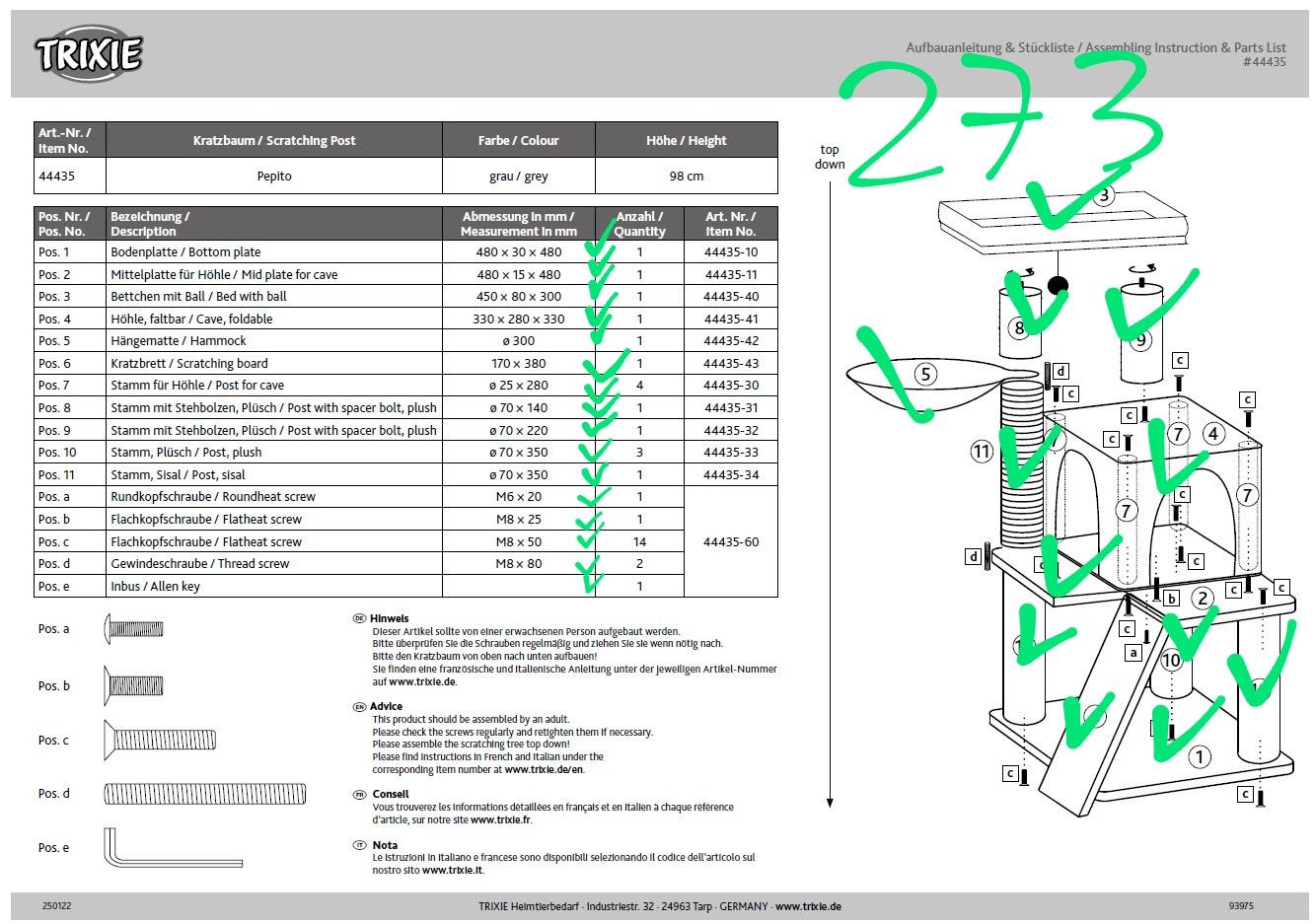Select the Pos. b short flathead screw drawing

[134, 685]
